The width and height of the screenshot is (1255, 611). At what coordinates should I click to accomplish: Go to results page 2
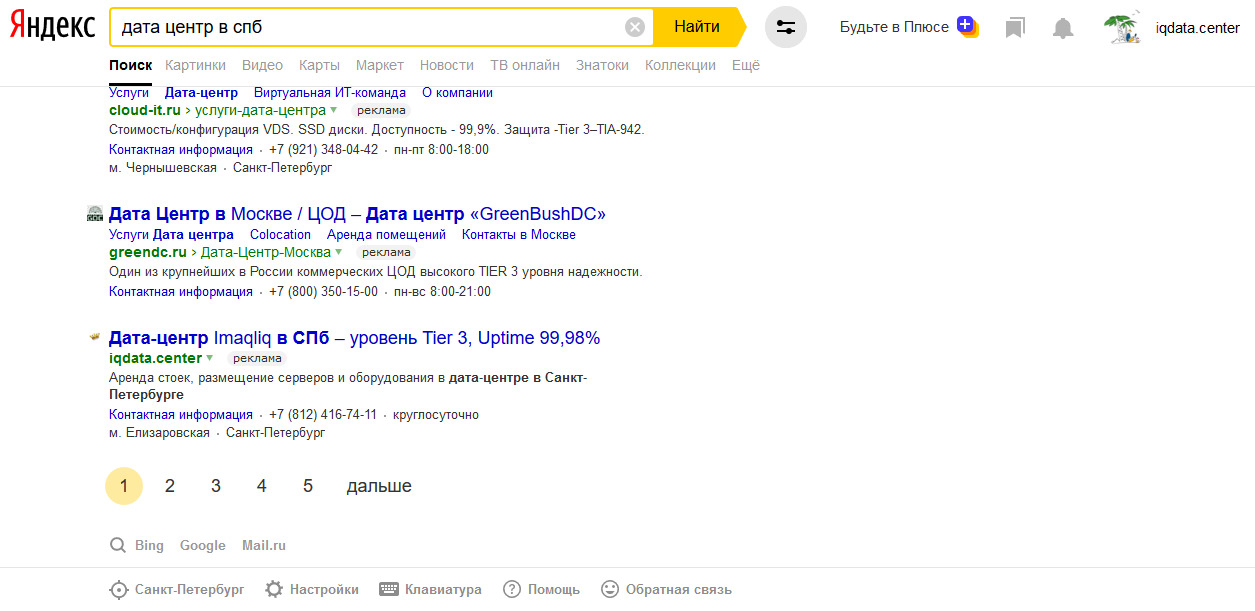click(170, 486)
